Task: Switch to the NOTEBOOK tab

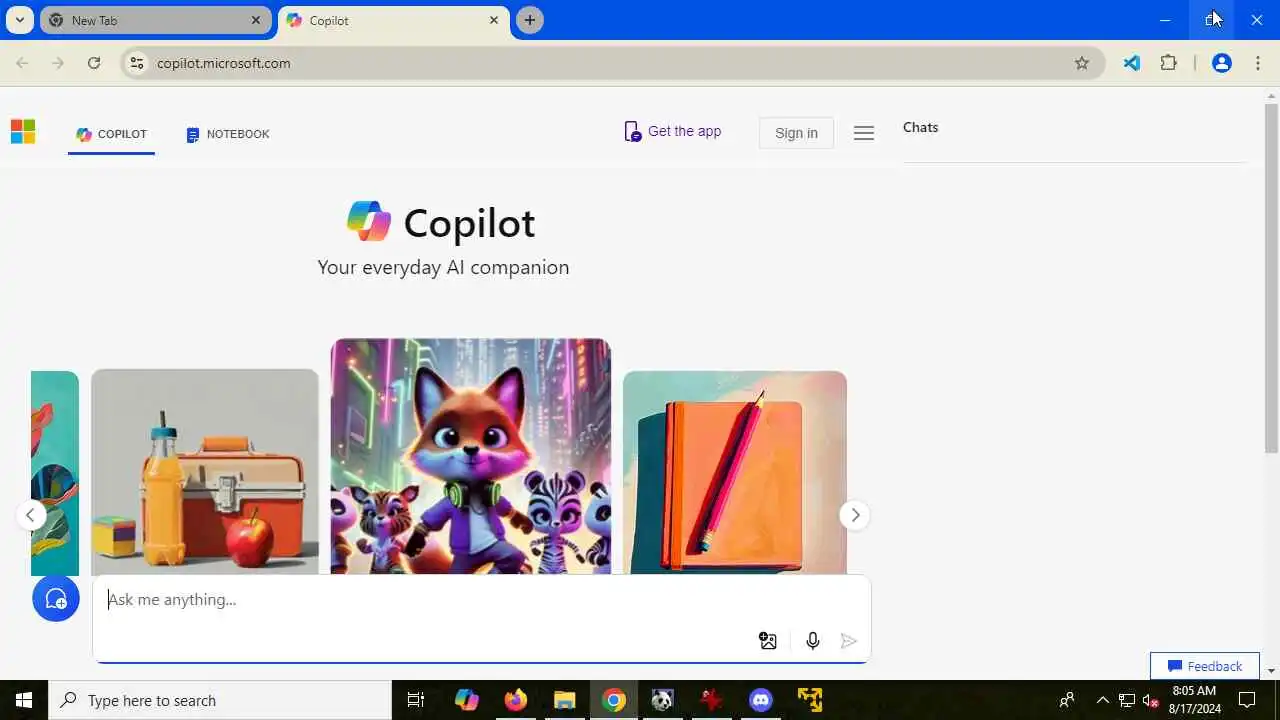Action: [228, 134]
